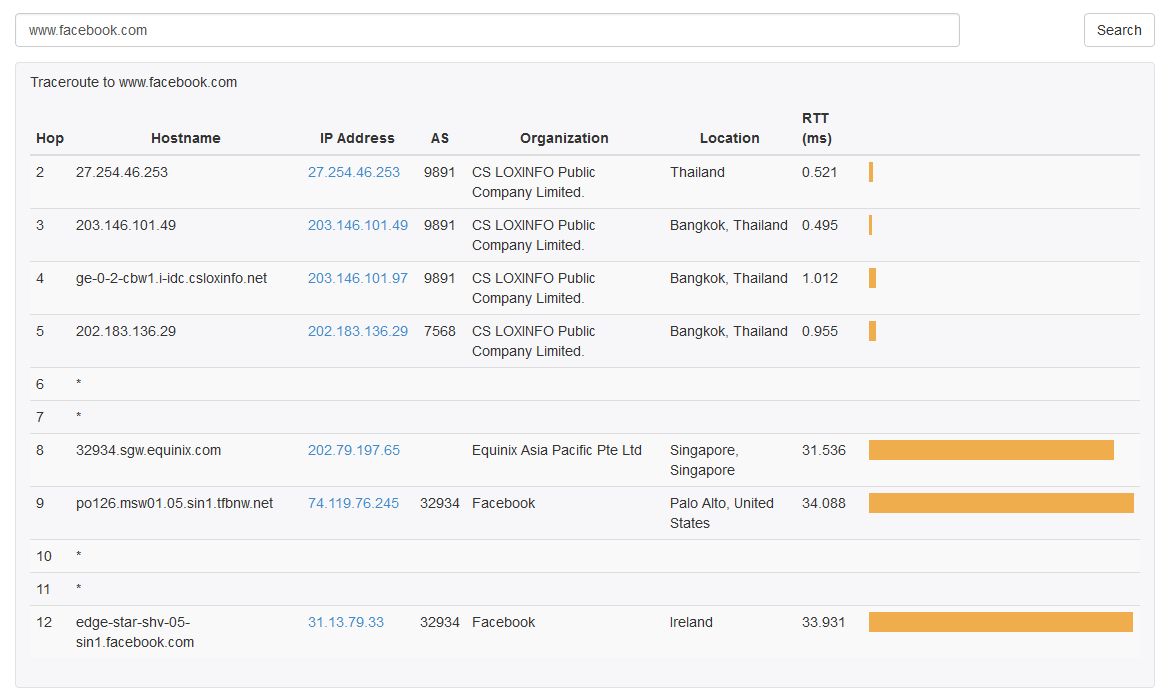Click the Location column header
The width and height of the screenshot is (1174, 698).
729,138
